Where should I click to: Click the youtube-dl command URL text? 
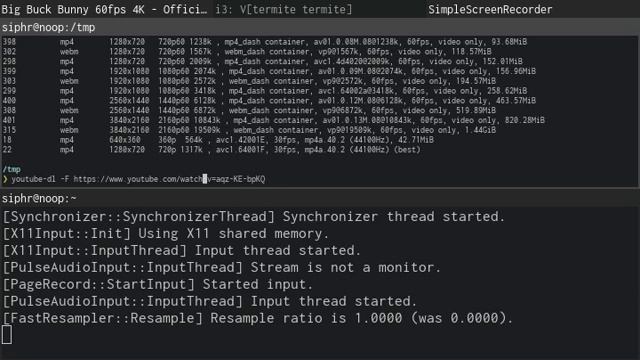[x=169, y=179]
